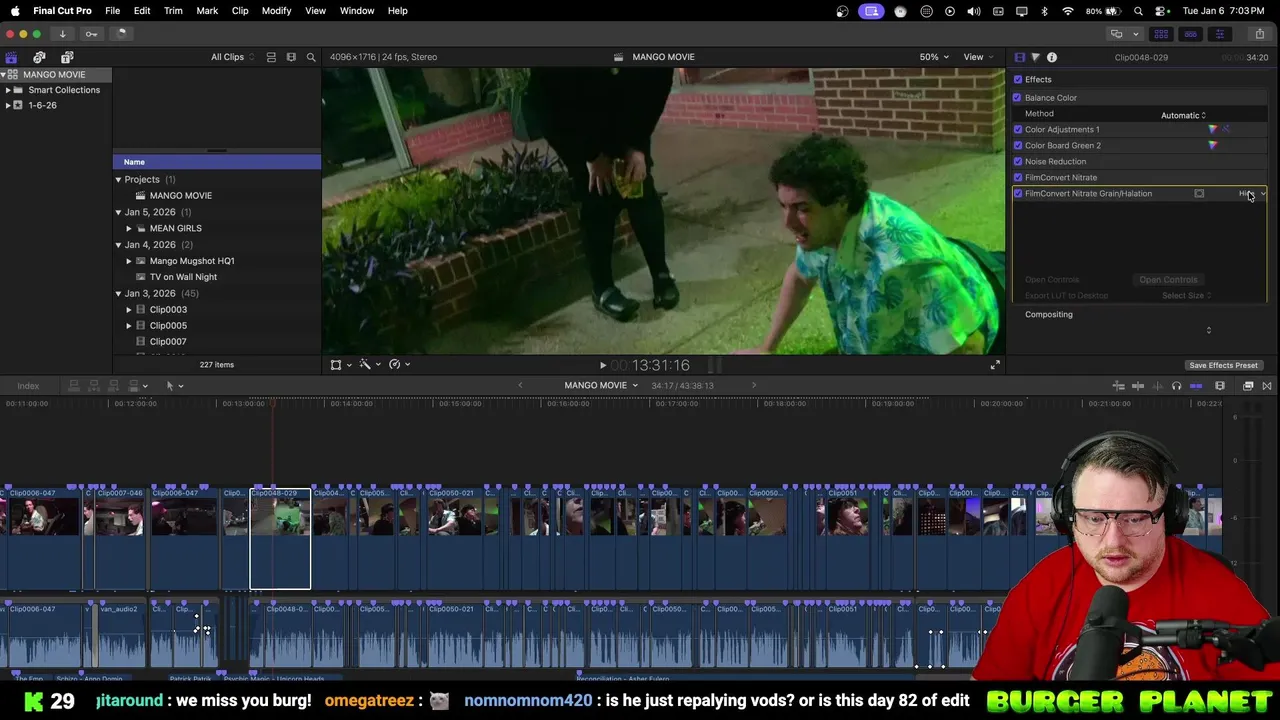1280x720 pixels.
Task: Open Color Adjustments 1 color controls icon
Action: click(x=1213, y=129)
